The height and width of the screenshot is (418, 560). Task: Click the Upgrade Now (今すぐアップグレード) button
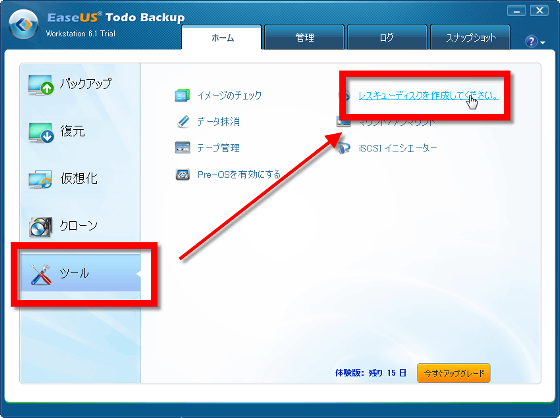454,373
